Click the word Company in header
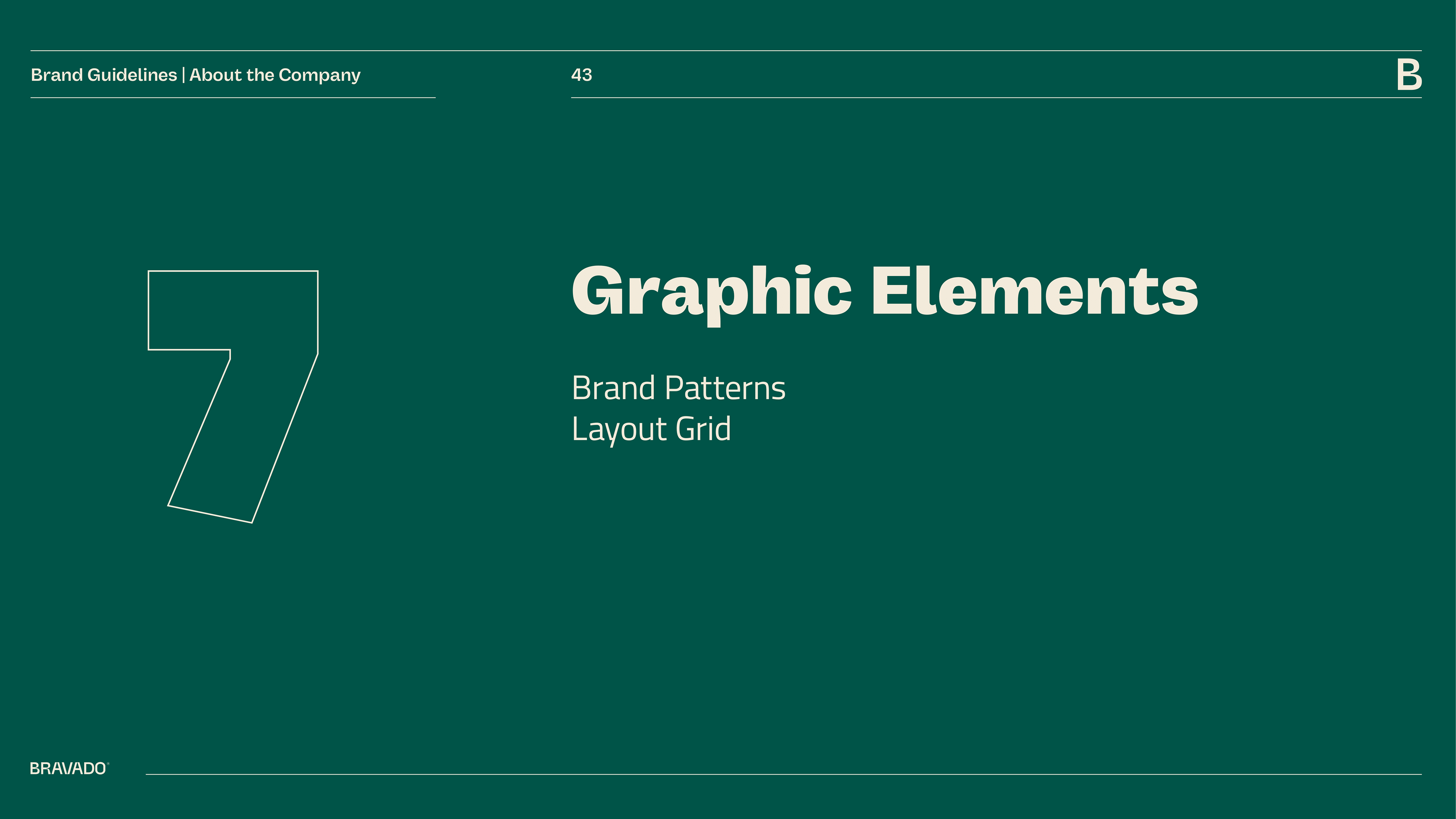Image resolution: width=1456 pixels, height=819 pixels. click(x=319, y=75)
